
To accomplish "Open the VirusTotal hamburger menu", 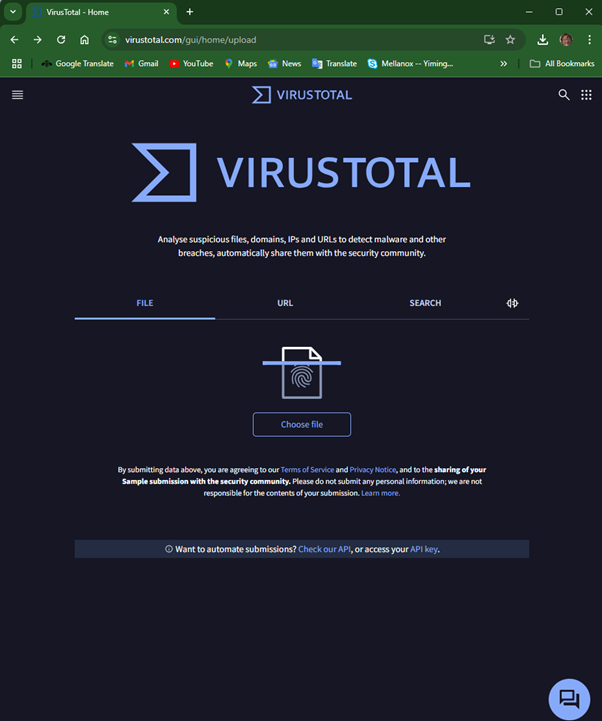I will click(x=17, y=95).
